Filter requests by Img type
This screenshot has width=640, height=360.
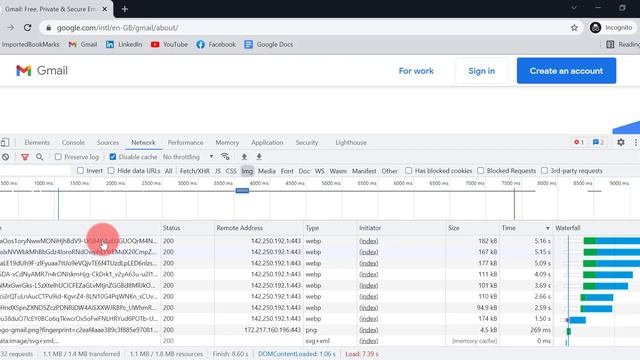247,171
